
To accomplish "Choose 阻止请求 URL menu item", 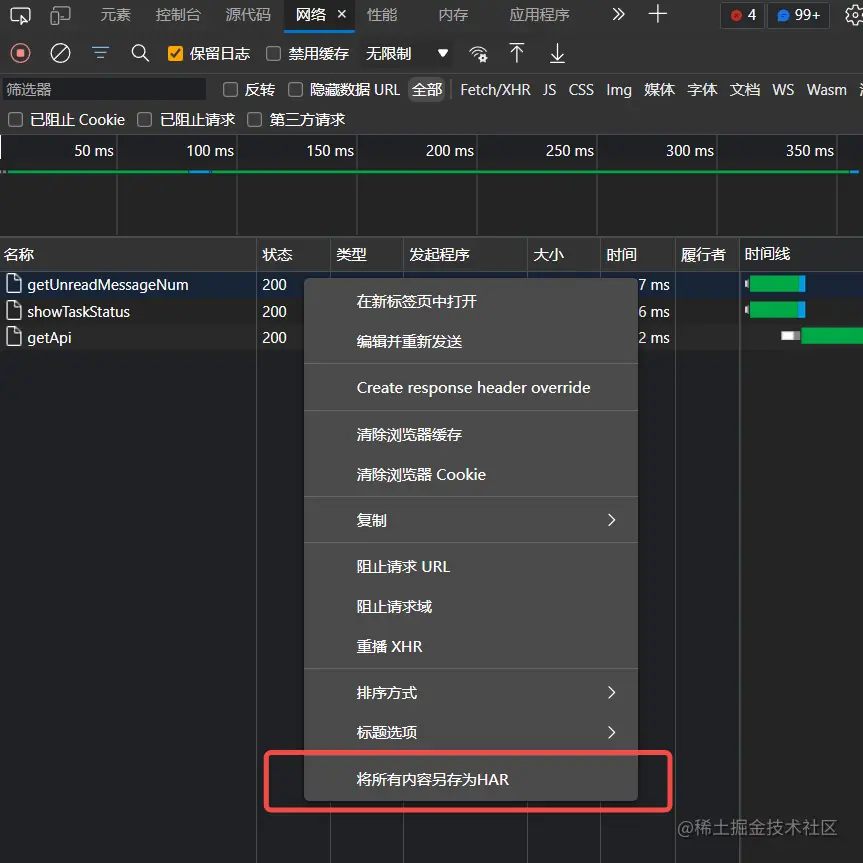I will [x=471, y=566].
